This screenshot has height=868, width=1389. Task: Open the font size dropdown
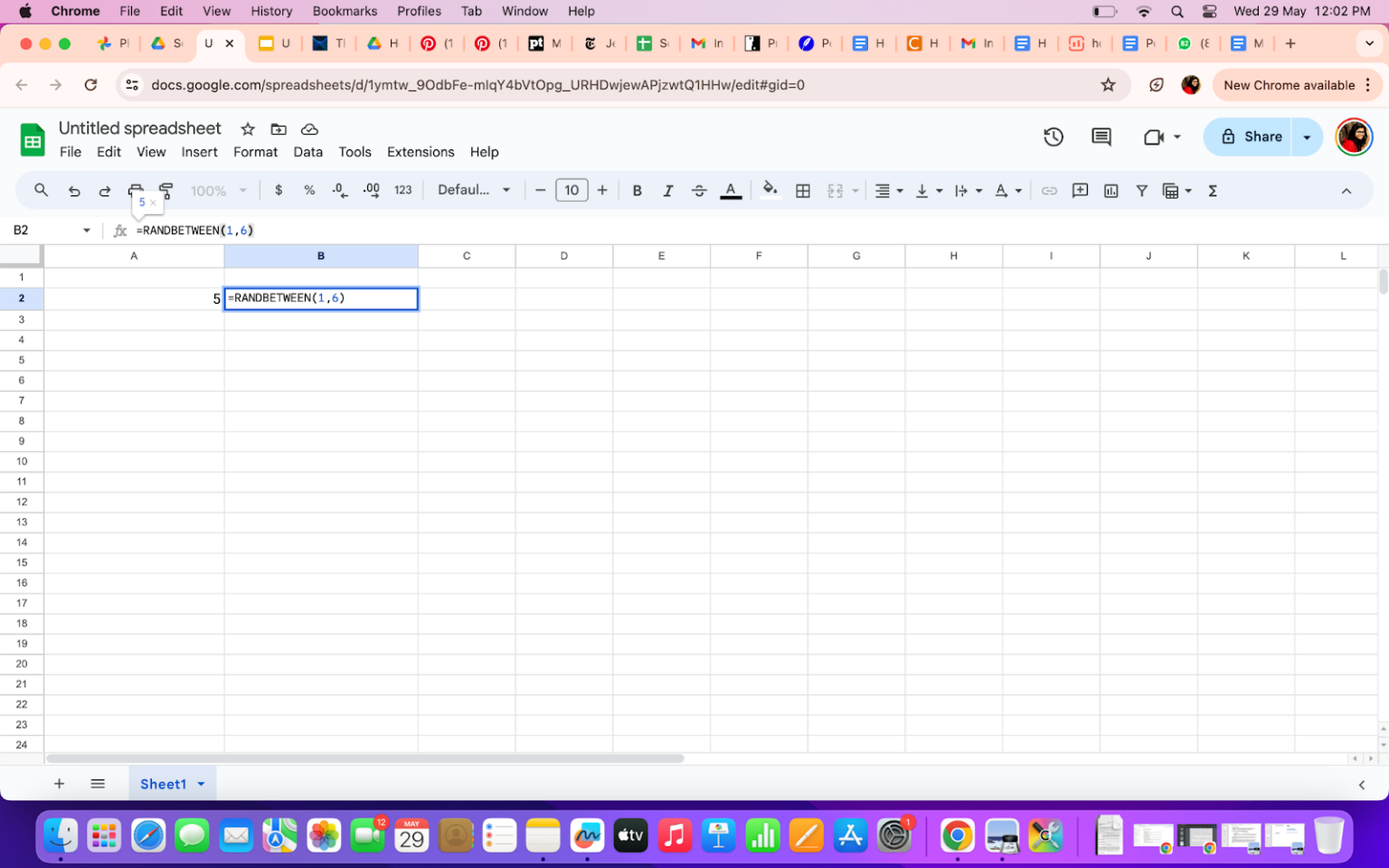tap(572, 190)
